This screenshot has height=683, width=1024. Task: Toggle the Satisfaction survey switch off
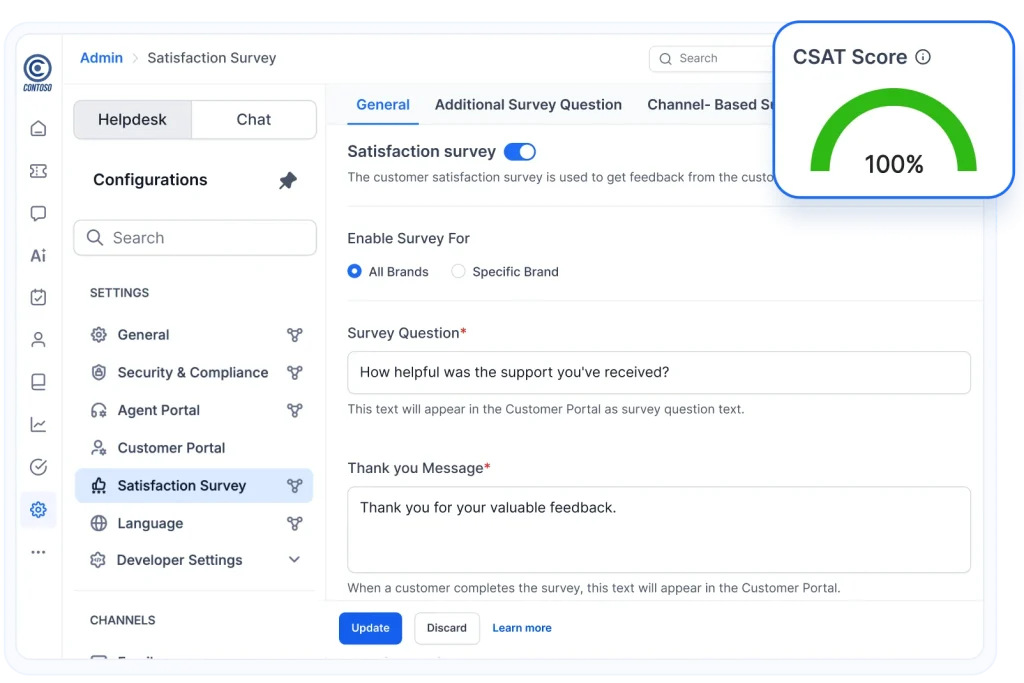[x=520, y=152]
